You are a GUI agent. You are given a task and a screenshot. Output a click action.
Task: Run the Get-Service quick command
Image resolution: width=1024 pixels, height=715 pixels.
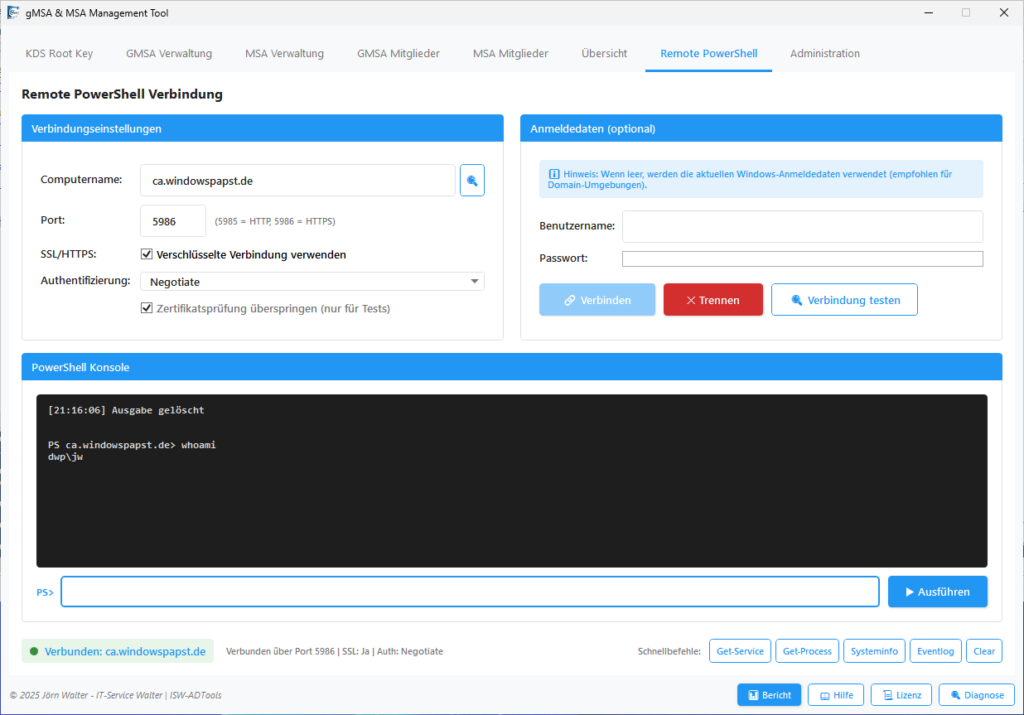click(740, 650)
